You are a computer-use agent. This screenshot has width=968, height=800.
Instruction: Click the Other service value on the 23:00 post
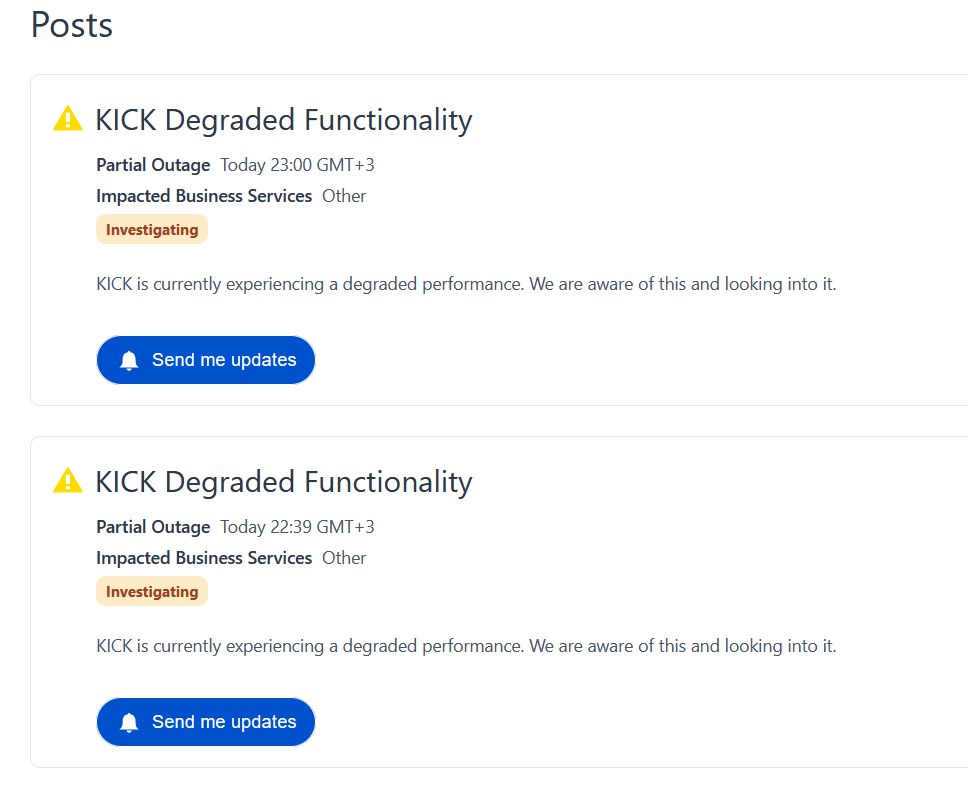pyautogui.click(x=344, y=196)
